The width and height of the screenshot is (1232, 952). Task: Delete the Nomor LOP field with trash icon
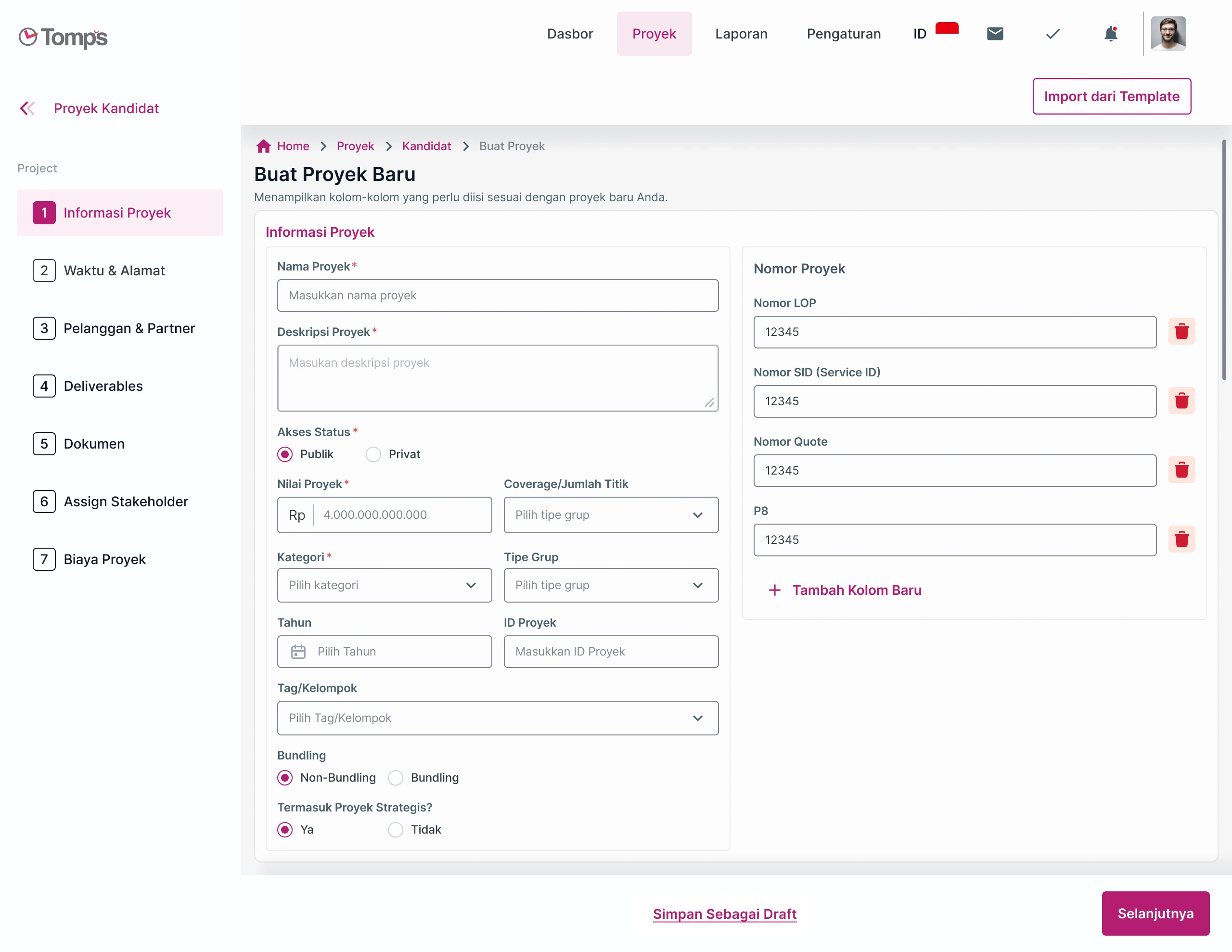1182,331
